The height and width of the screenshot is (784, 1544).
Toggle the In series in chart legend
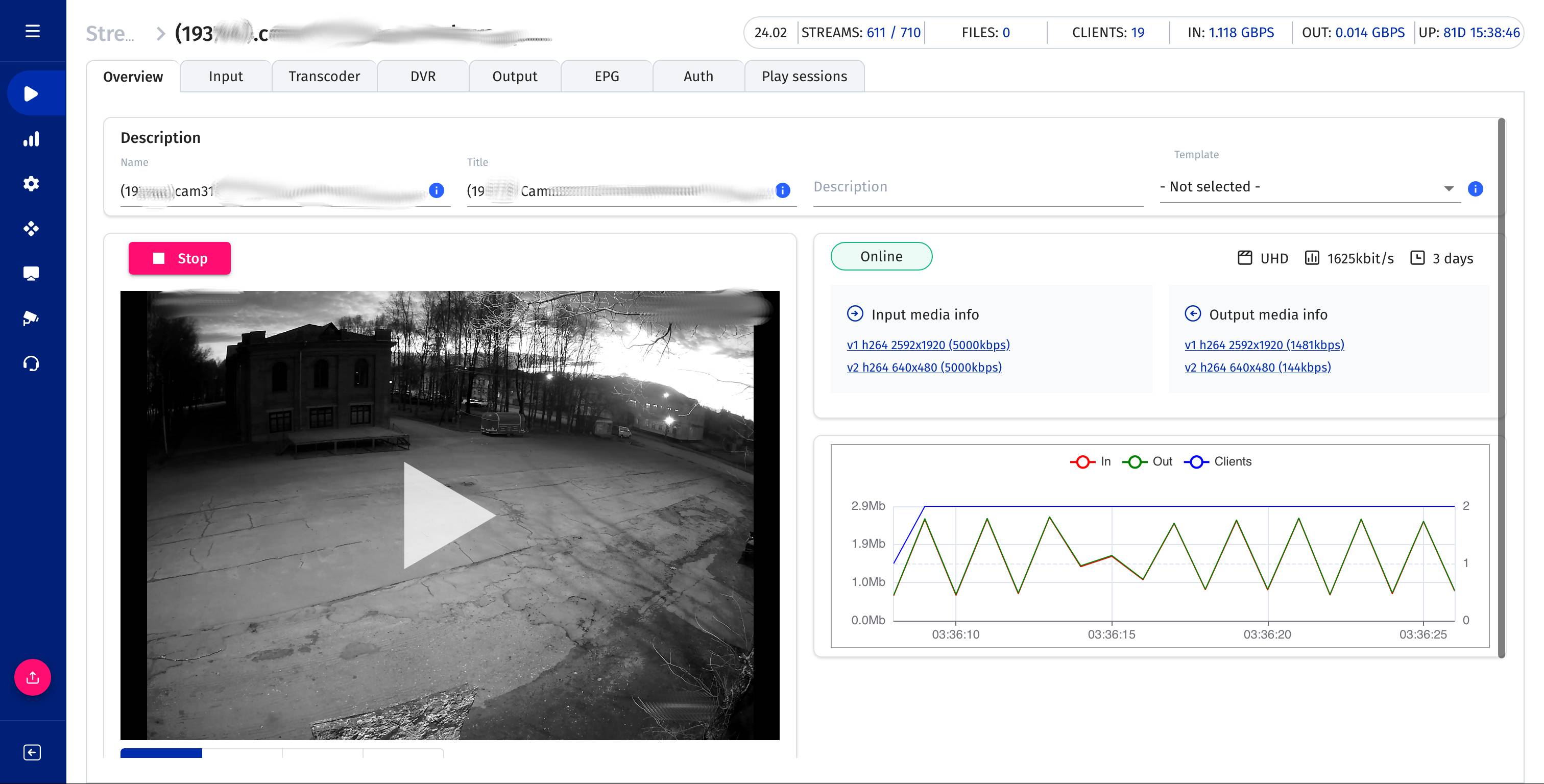pos(1091,461)
